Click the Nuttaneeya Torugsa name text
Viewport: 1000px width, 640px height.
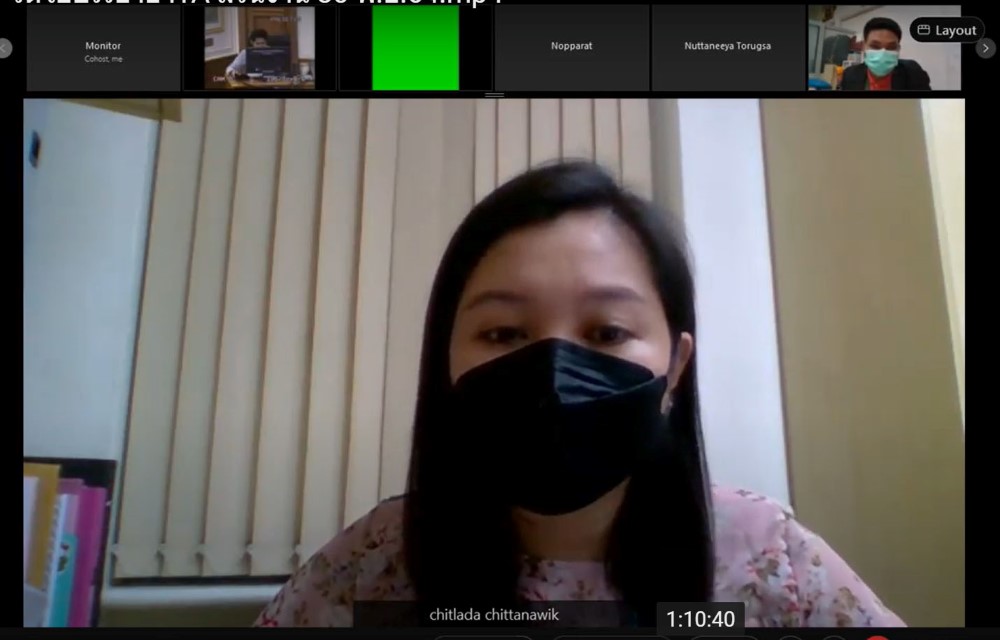pyautogui.click(x=727, y=46)
